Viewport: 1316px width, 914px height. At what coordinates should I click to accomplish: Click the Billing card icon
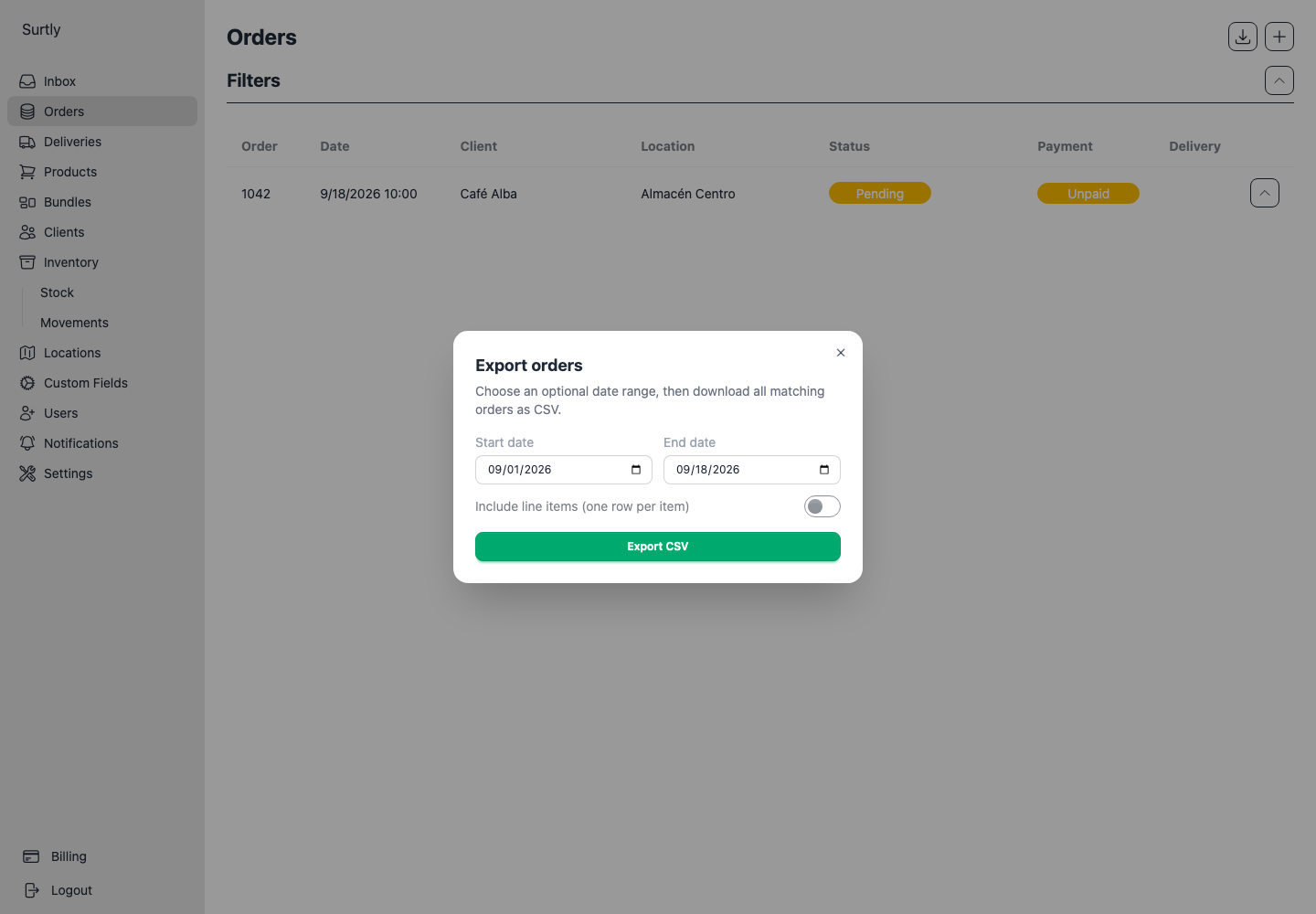point(31,856)
